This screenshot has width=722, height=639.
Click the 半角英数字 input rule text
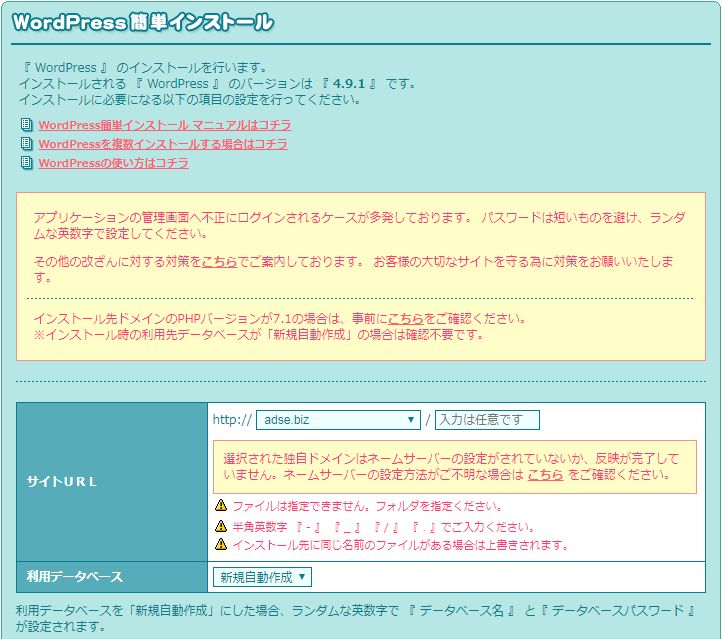coord(383,527)
